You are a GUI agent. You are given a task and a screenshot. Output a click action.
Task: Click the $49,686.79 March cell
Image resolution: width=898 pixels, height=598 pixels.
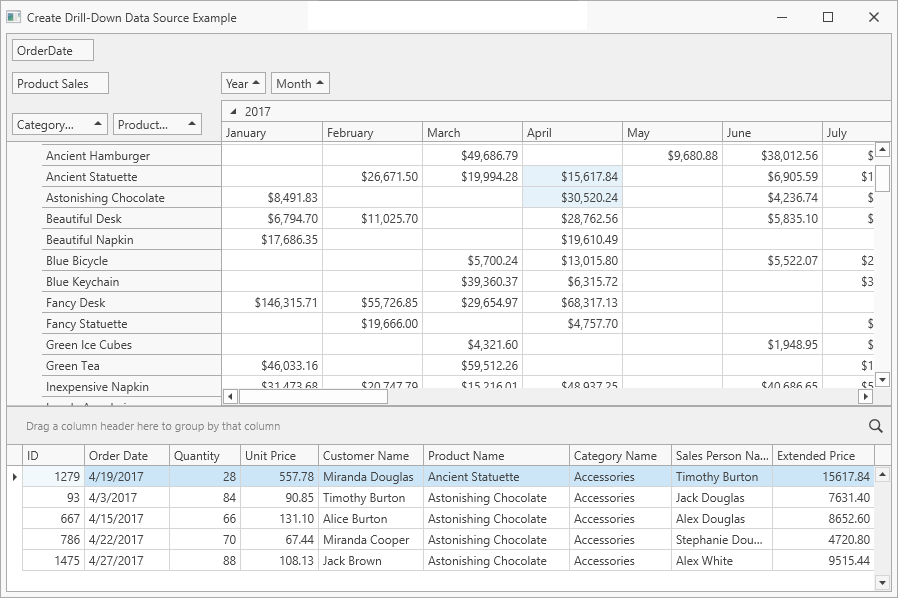(x=472, y=156)
